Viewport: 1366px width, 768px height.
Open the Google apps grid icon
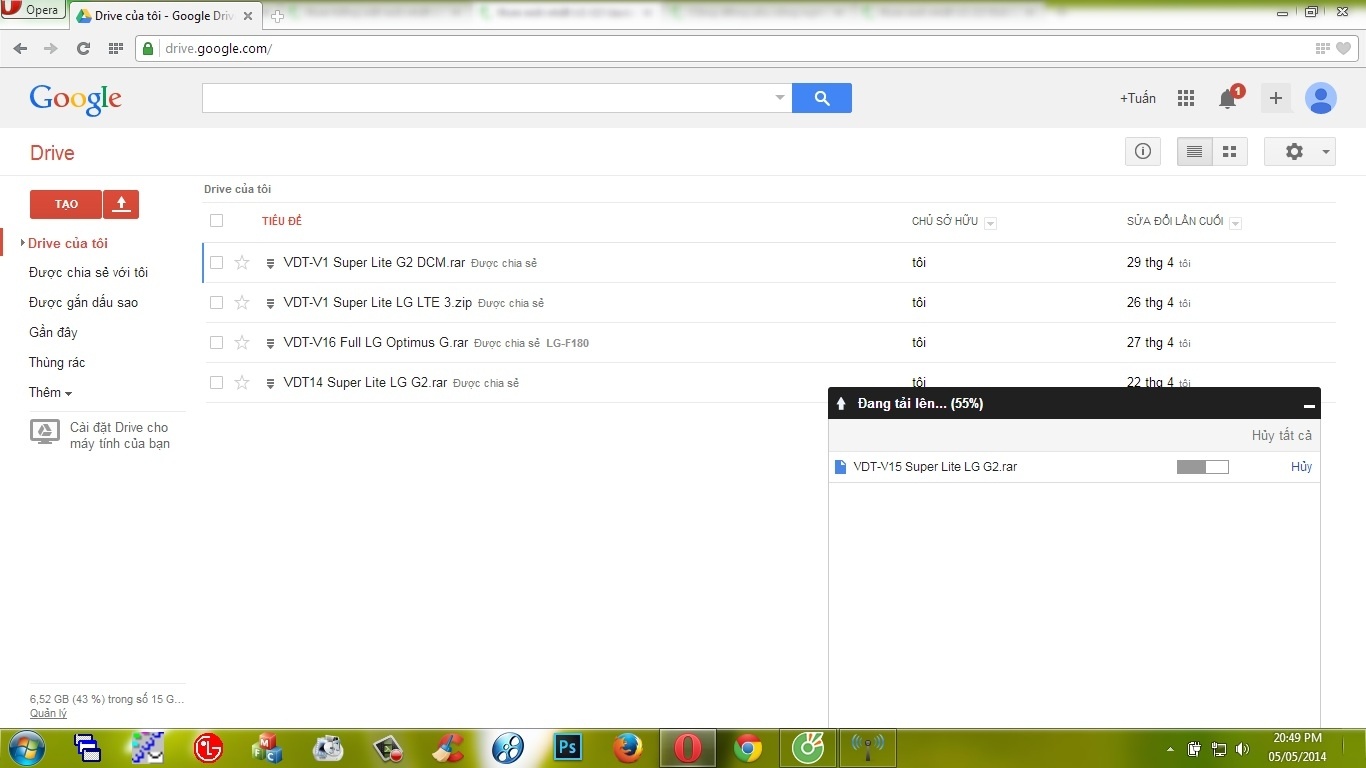tap(1186, 98)
